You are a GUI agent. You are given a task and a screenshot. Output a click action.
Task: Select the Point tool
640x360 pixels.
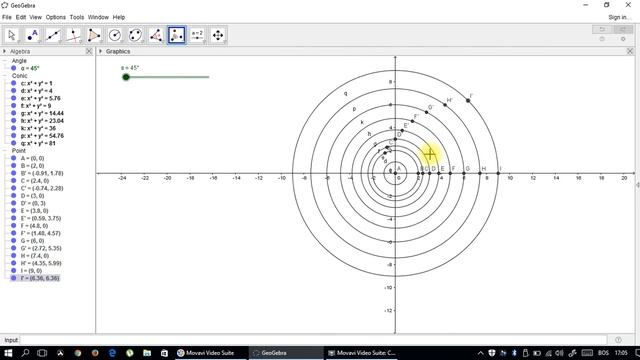coord(33,35)
